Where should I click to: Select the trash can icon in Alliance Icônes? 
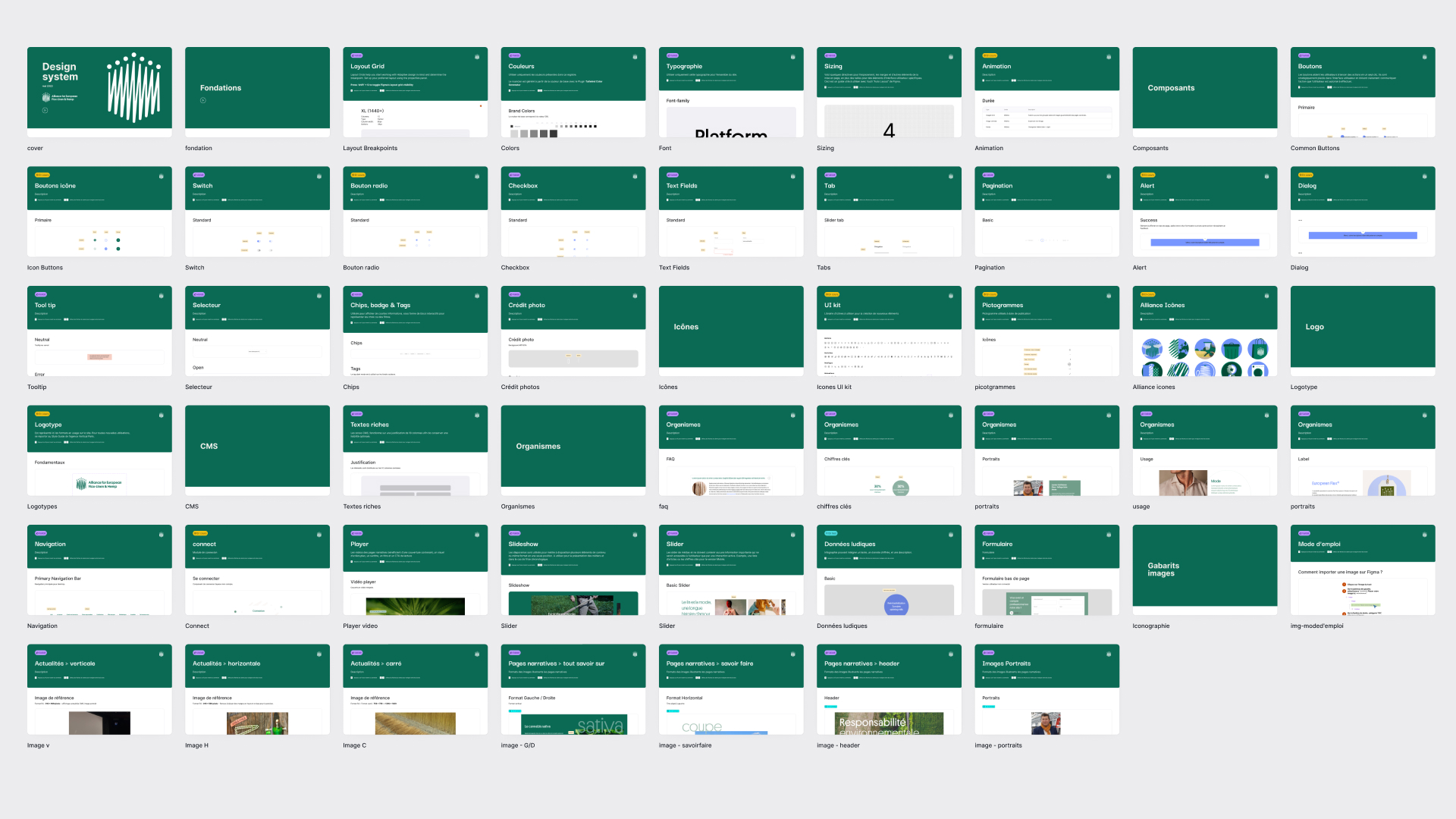1232,349
